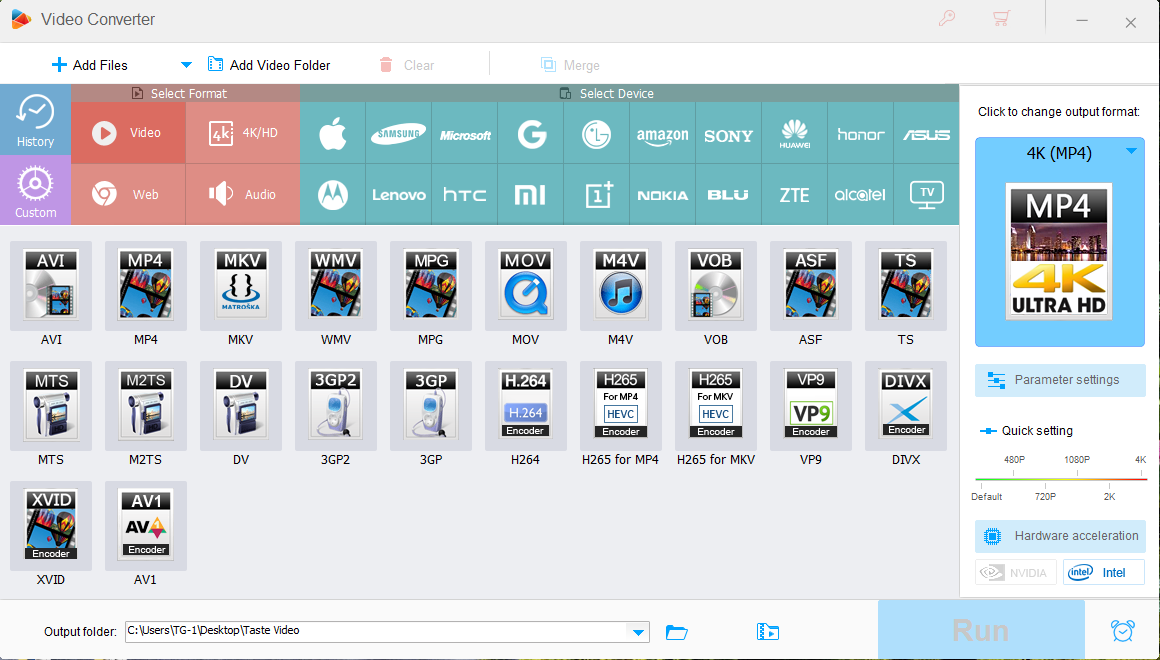Open Amazon device presets
Viewport: 1160px width, 660px height.
click(x=663, y=133)
